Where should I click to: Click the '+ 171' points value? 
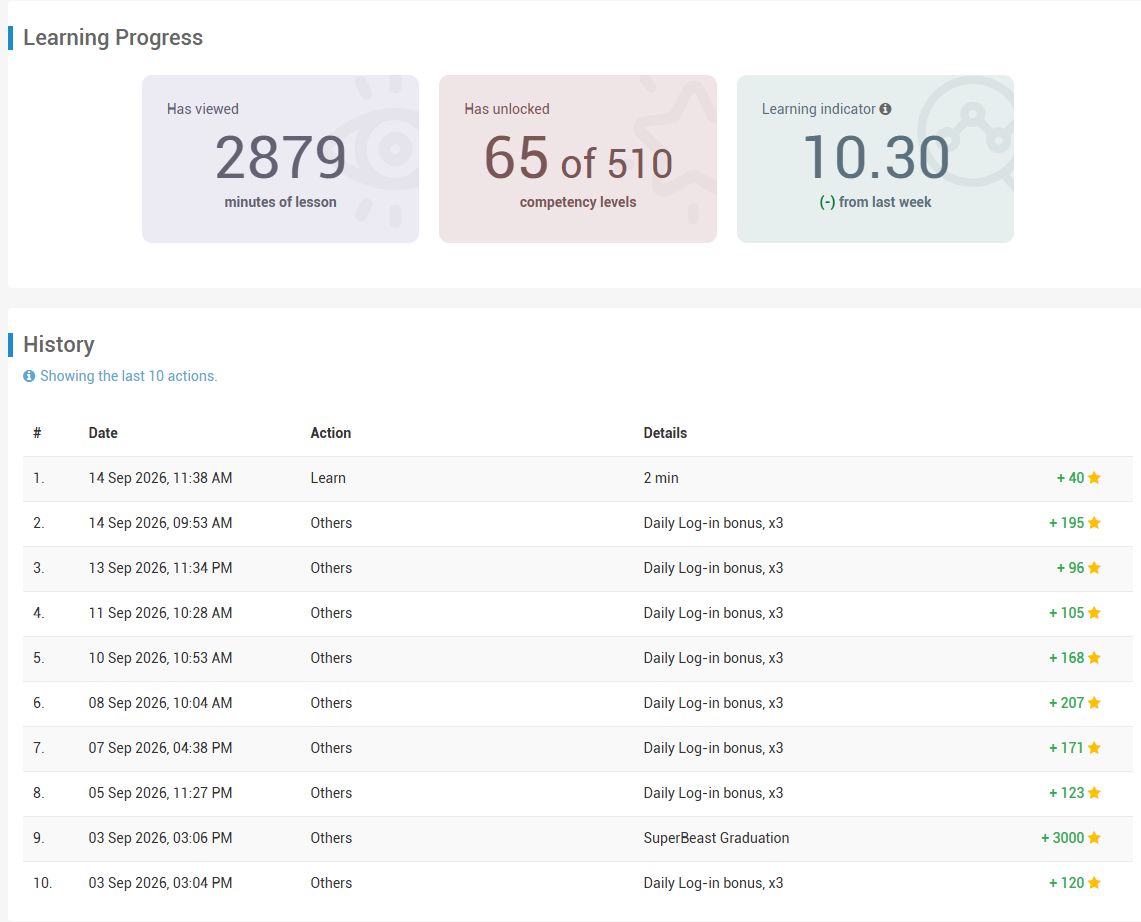[1067, 748]
